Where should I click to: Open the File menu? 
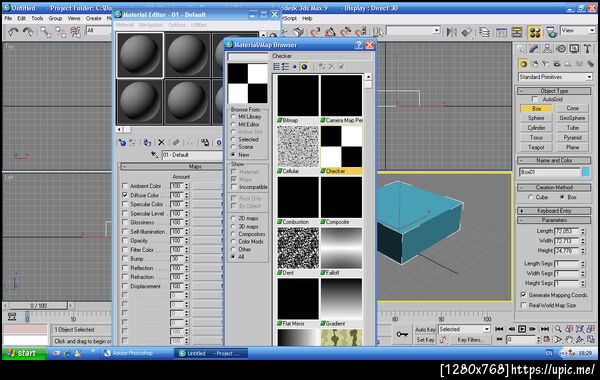pyautogui.click(x=8, y=18)
